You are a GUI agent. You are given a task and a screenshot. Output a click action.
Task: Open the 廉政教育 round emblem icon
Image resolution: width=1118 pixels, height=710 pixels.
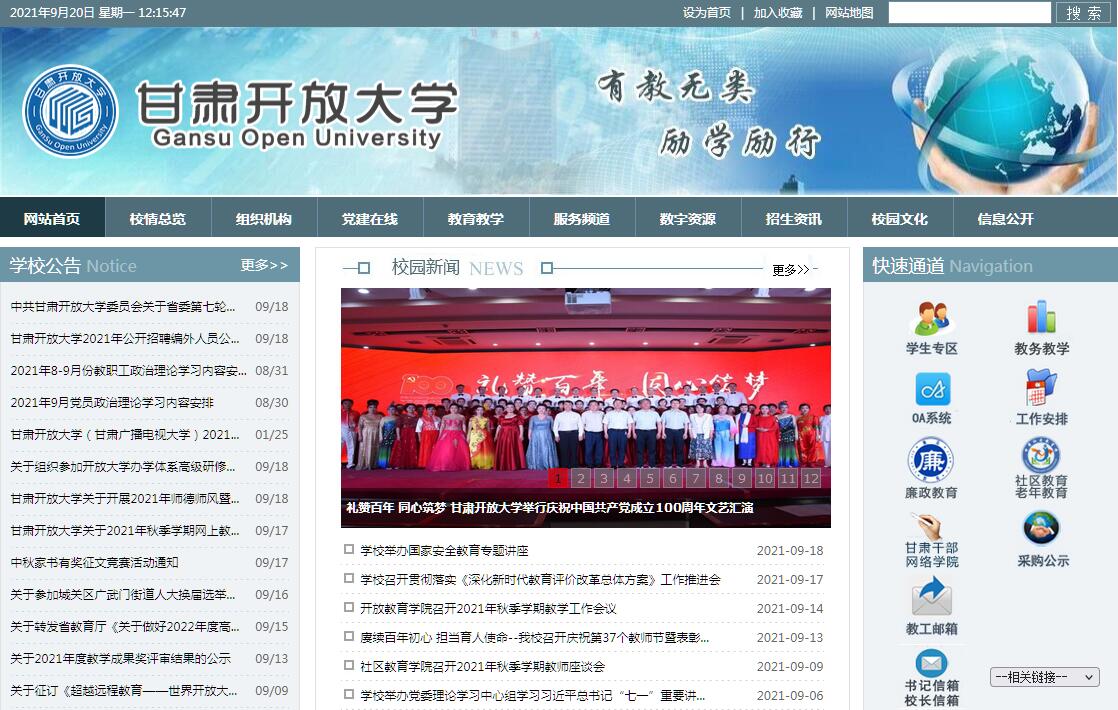[931, 461]
